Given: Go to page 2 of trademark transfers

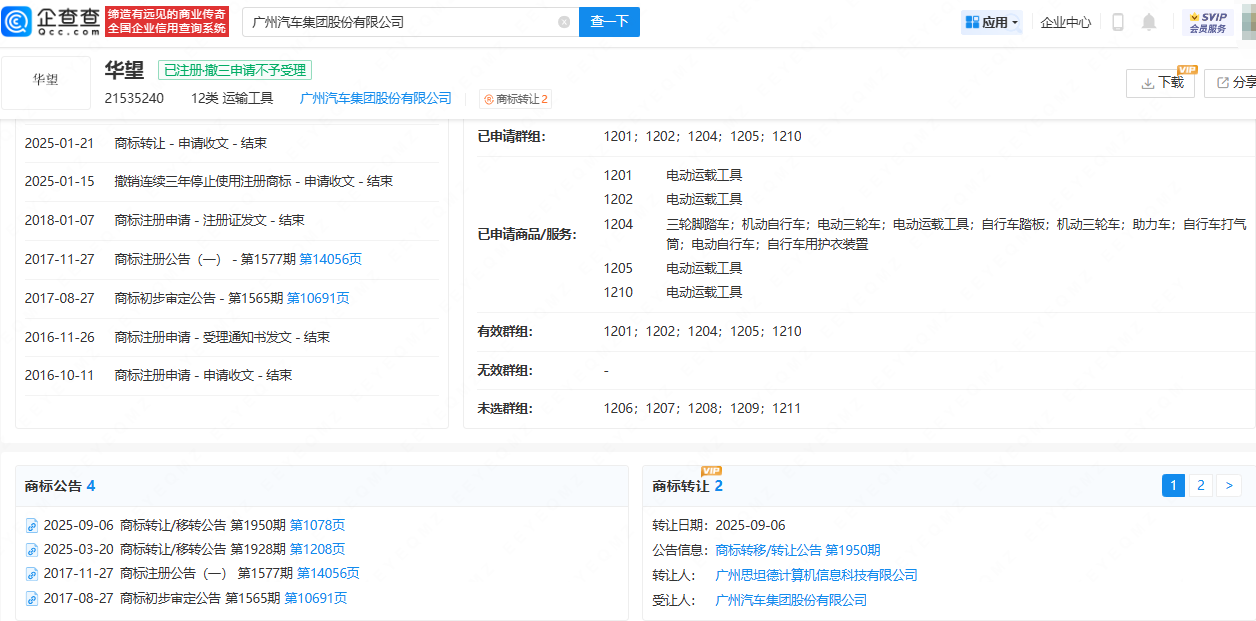Looking at the screenshot, I should tap(1200, 486).
